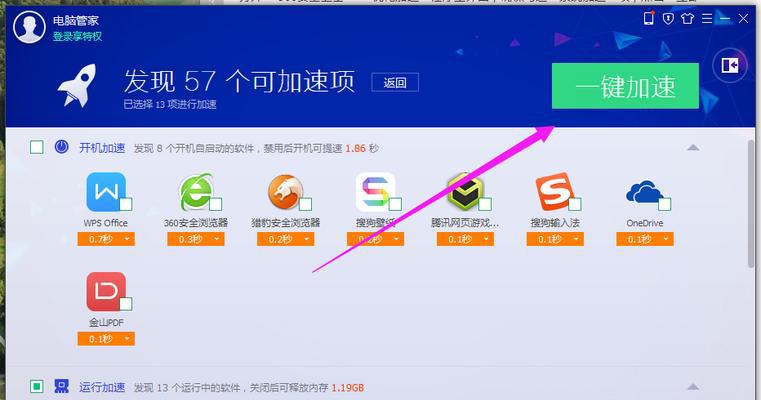This screenshot has width=761, height=400.
Task: Check the 金山PDF item checkbox
Action: click(126, 304)
